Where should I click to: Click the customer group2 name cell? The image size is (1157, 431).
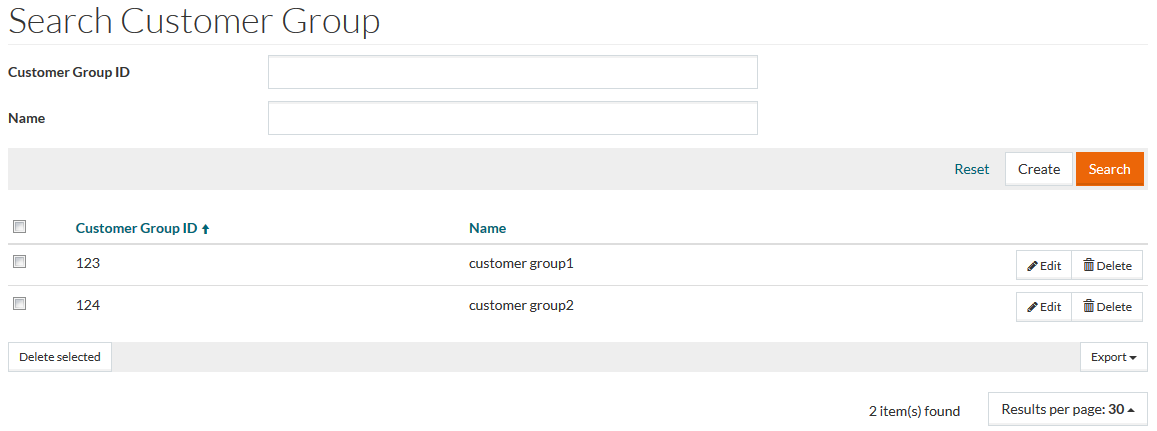pos(521,305)
